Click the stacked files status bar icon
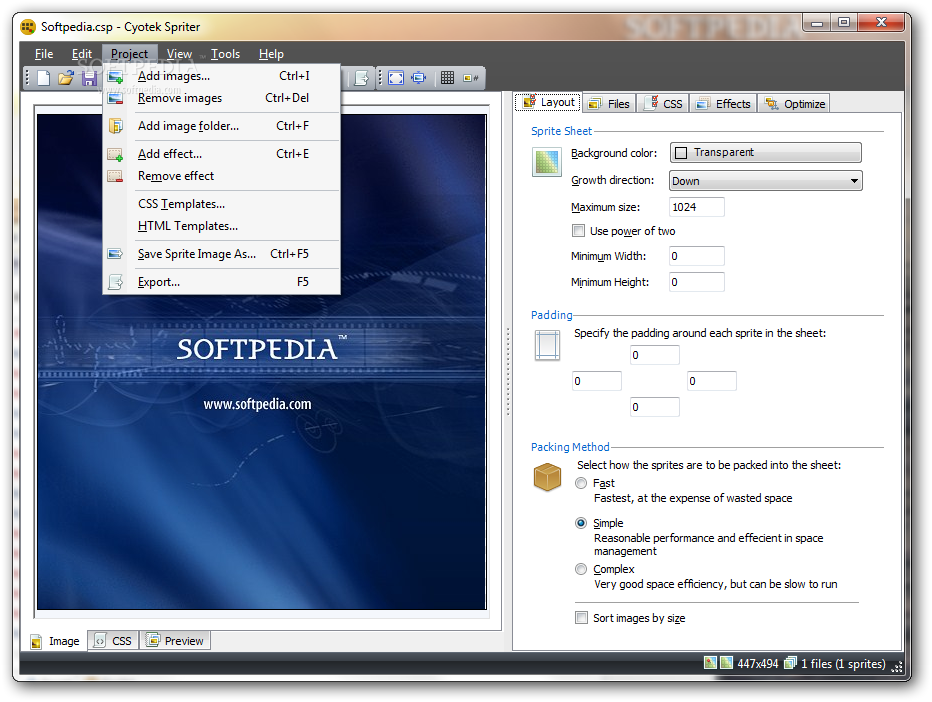 [790, 663]
